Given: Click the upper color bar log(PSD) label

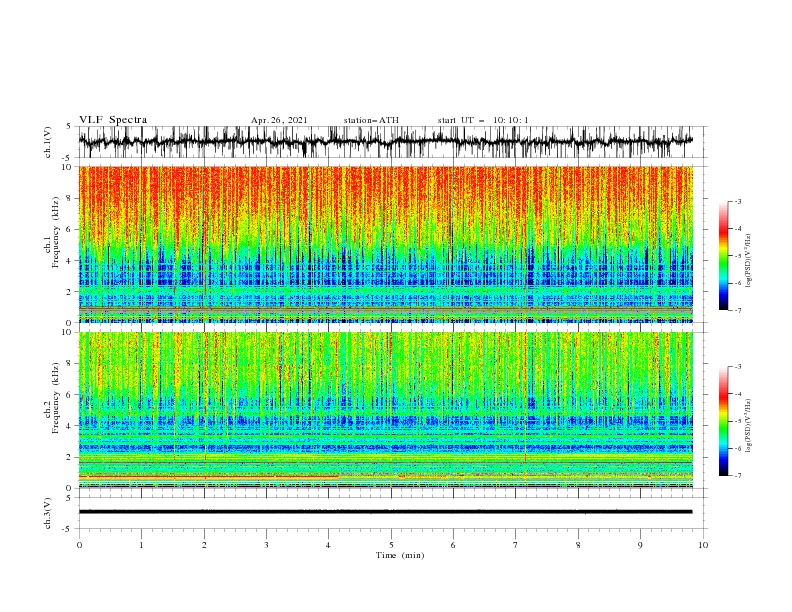Looking at the screenshot, I should [x=748, y=261].
